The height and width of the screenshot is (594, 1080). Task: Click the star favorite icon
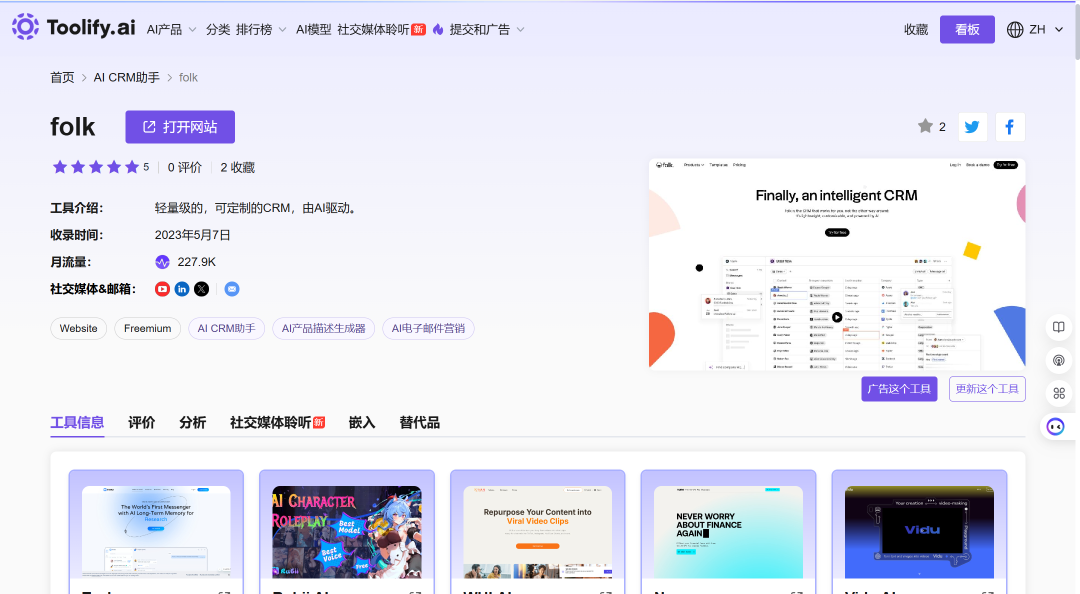tap(925, 126)
